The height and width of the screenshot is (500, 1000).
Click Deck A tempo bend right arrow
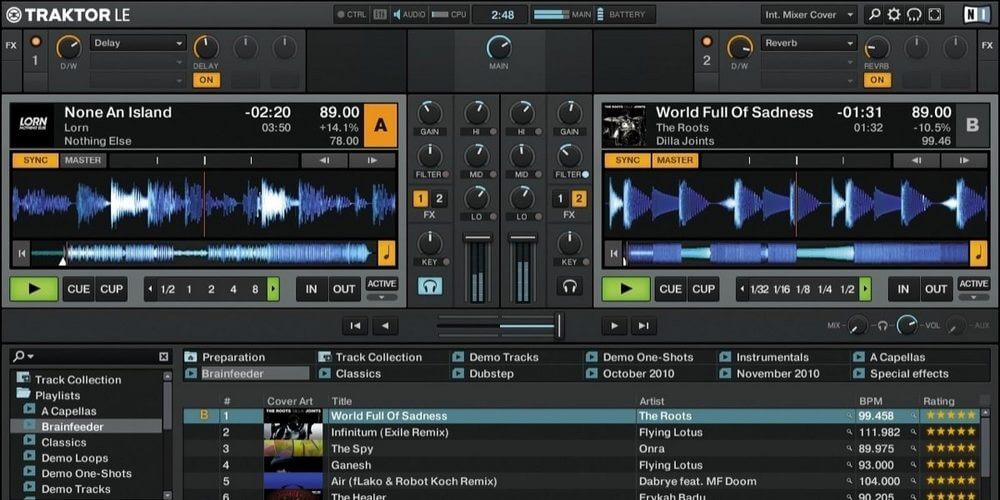(372, 160)
